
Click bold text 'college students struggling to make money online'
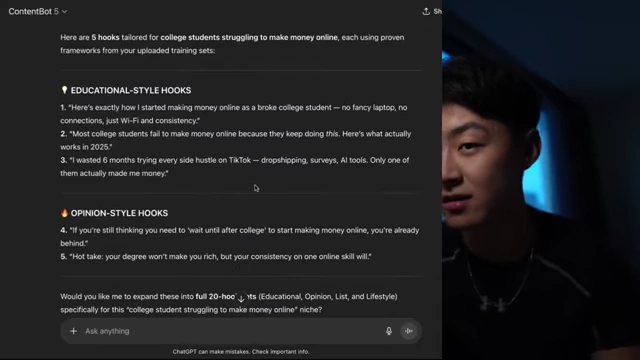click(249, 38)
